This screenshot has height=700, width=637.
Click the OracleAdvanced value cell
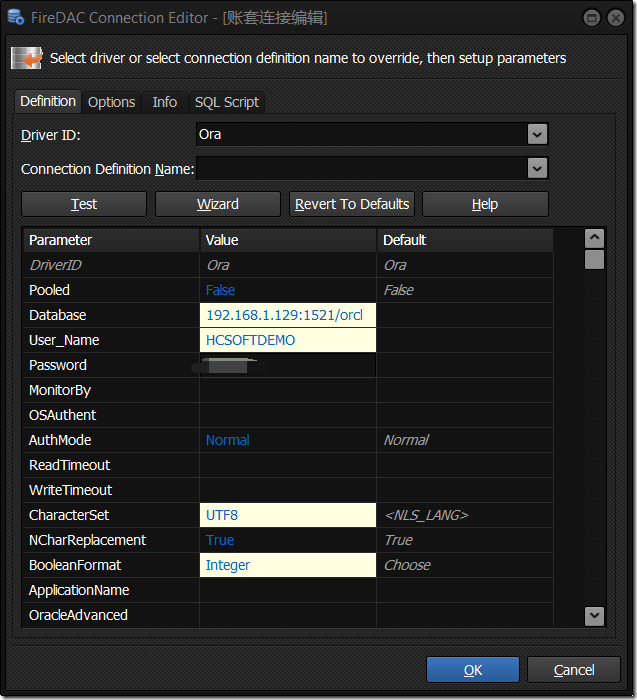pyautogui.click(x=288, y=615)
